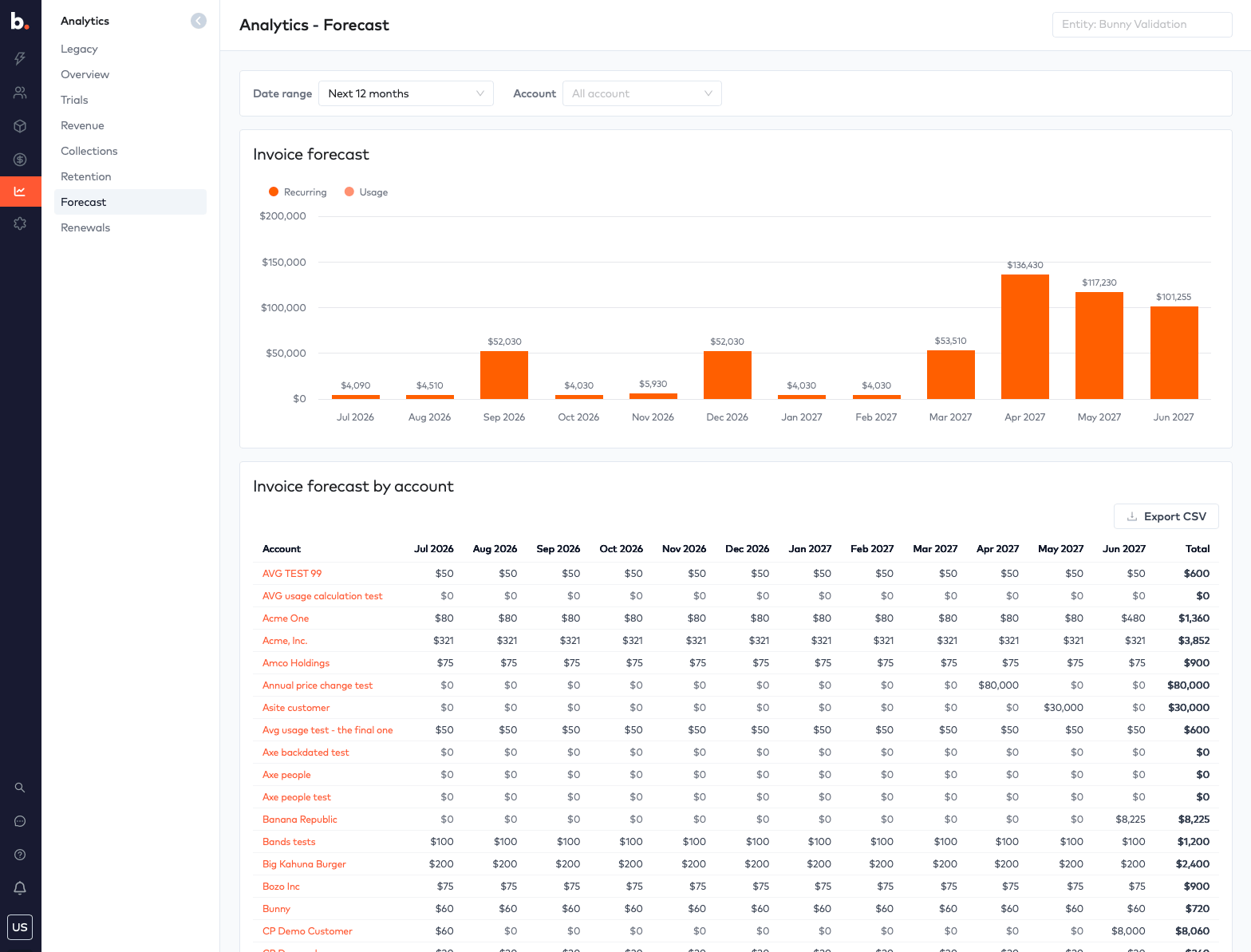Screen dimensions: 1251x952
Task: Click the lightning bolt icon in sidebar
Action: (x=20, y=58)
